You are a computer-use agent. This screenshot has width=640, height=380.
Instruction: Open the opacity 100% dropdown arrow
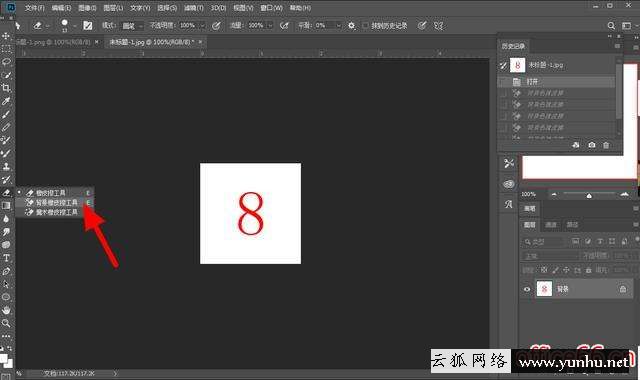[x=202, y=26]
